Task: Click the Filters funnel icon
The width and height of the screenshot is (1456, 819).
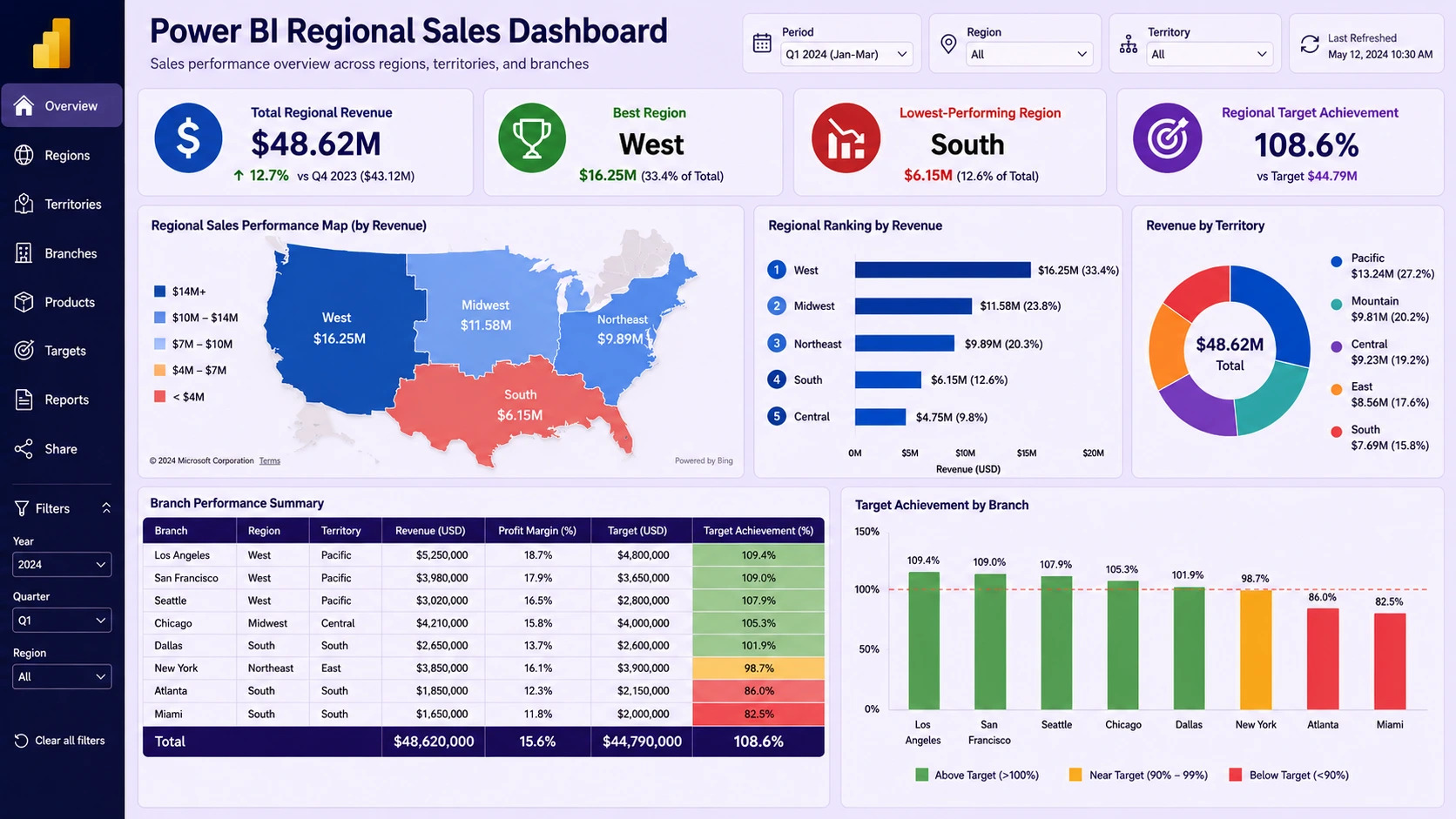Action: [22, 508]
